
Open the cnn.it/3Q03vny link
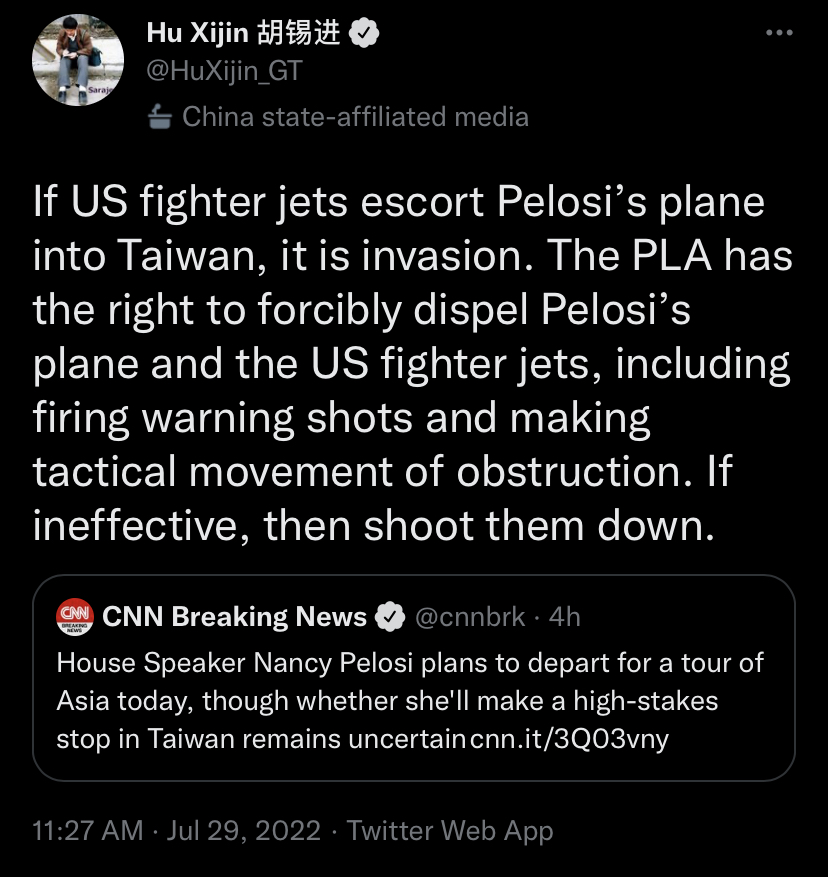[x=570, y=739]
